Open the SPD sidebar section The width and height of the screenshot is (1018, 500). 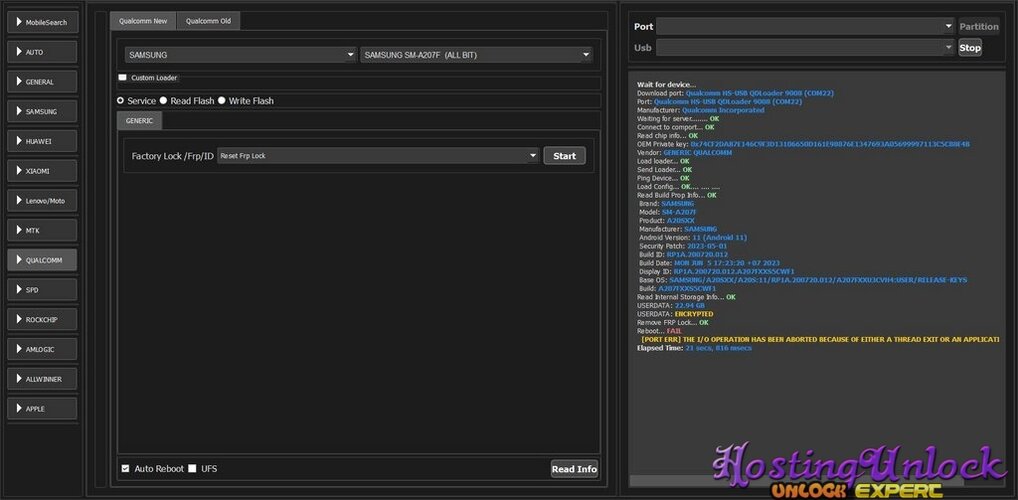pos(42,290)
